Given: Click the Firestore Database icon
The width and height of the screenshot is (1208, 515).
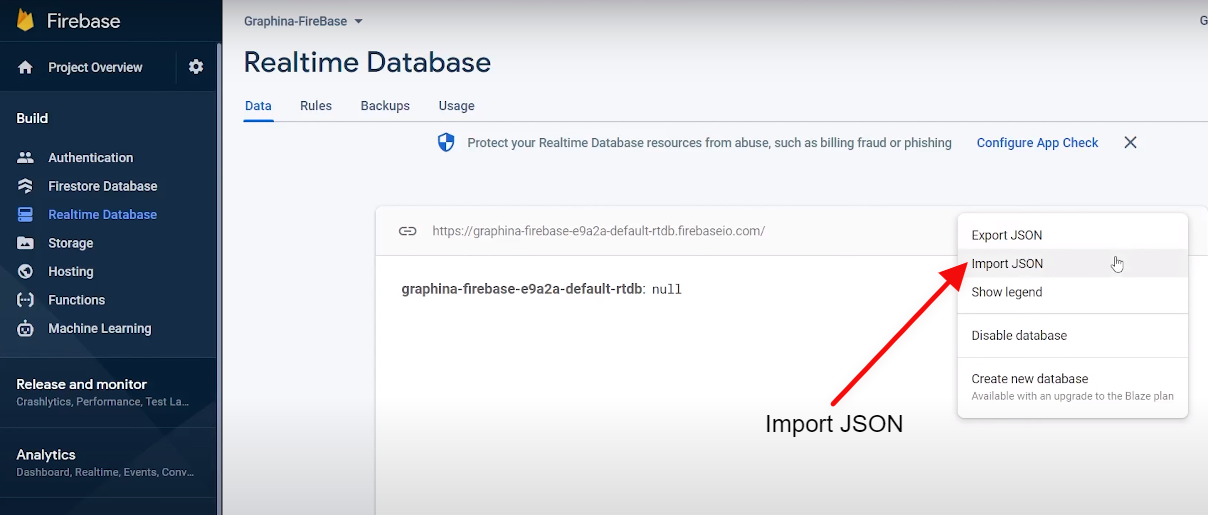Looking at the screenshot, I should point(26,186).
